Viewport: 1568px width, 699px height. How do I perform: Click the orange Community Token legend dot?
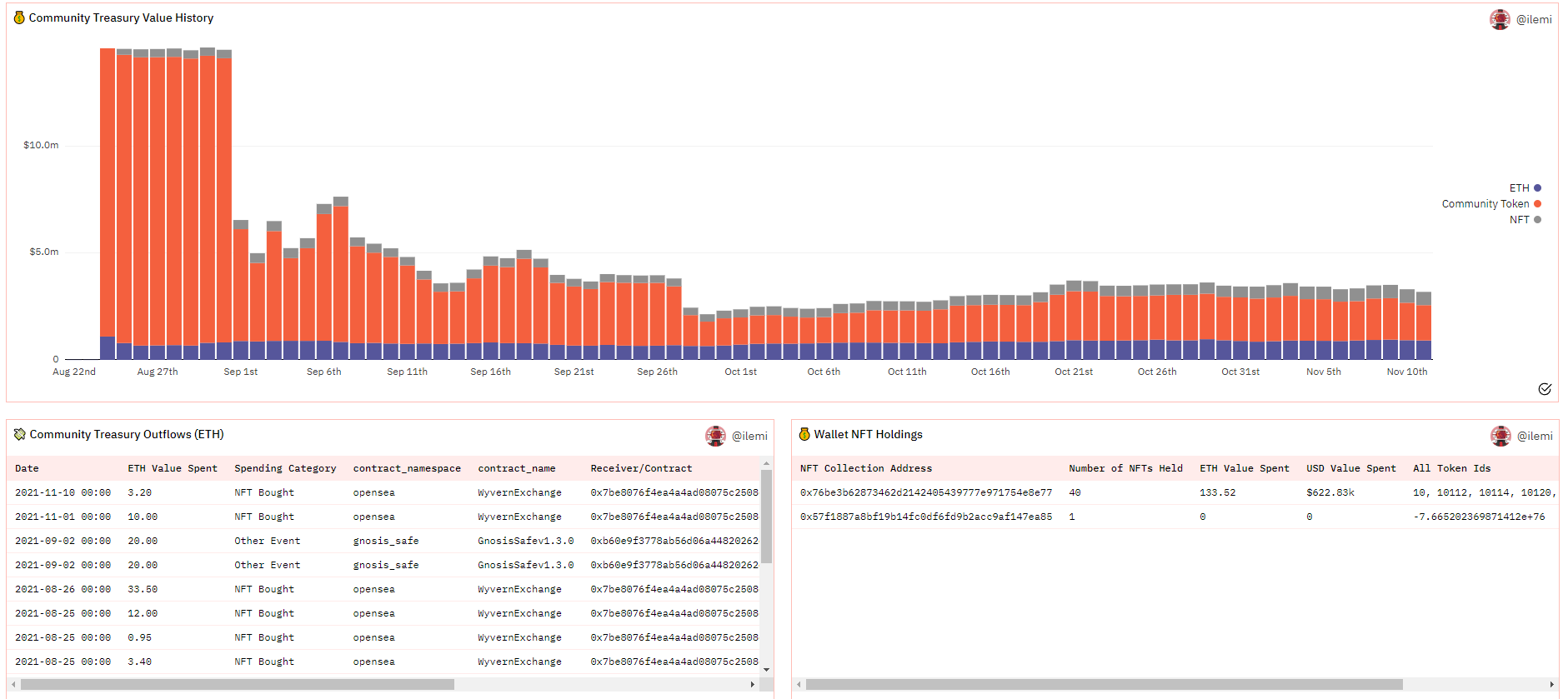tap(1537, 204)
